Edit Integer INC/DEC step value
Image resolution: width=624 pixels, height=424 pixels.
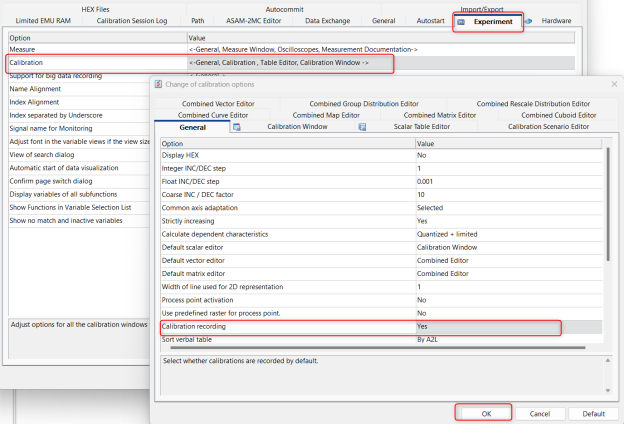pyautogui.click(x=509, y=168)
